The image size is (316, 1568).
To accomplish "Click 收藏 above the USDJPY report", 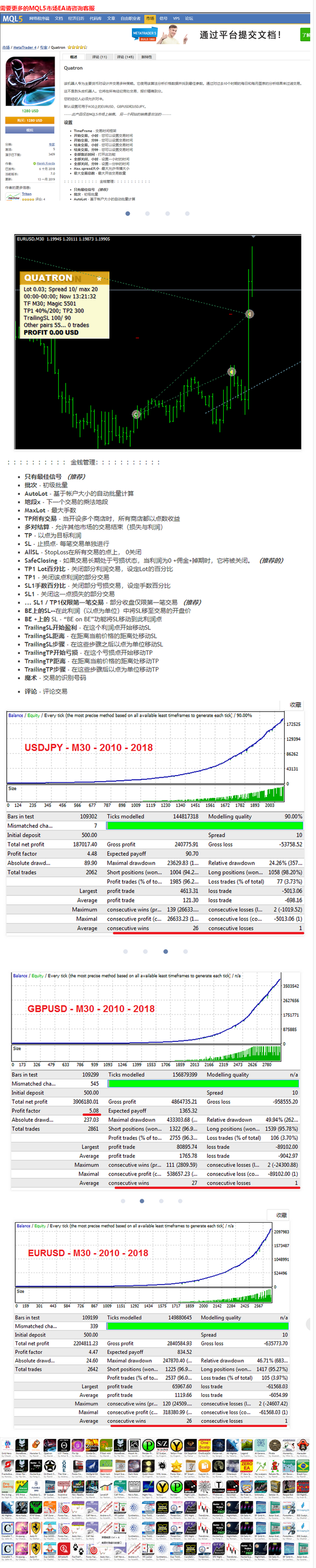I will click(x=295, y=704).
